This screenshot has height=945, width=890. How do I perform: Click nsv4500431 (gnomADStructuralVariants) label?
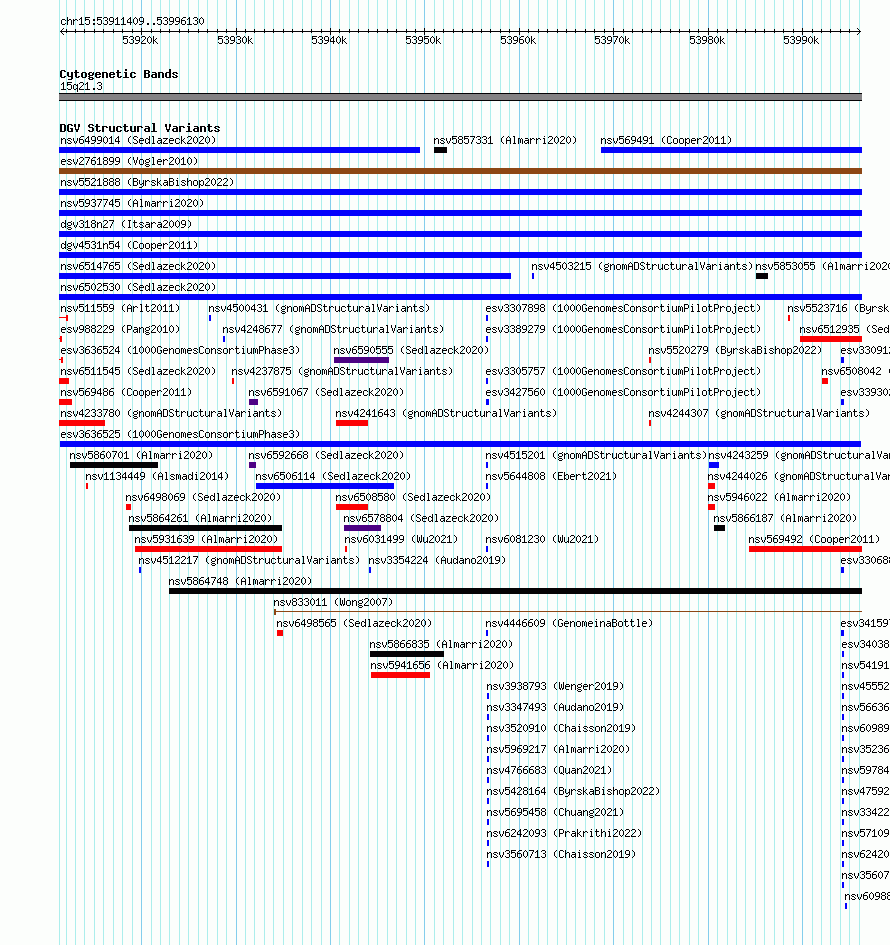pyautogui.click(x=319, y=309)
